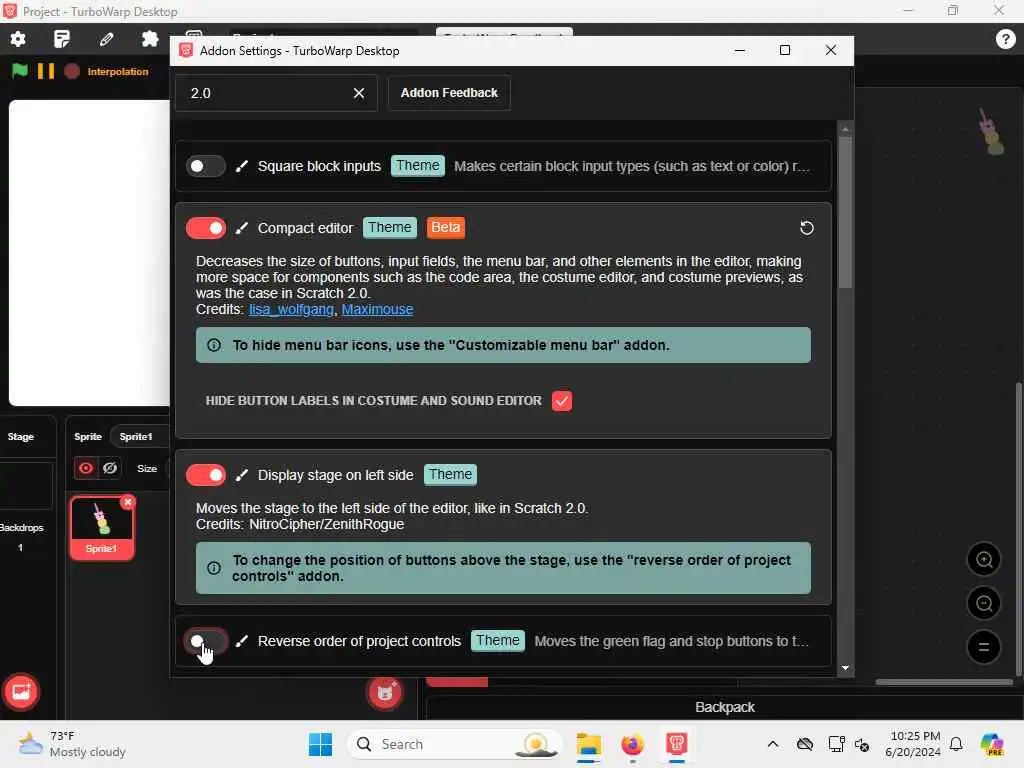Viewport: 1024px width, 768px height.
Task: Zoom in the code workspace
Action: (984, 560)
